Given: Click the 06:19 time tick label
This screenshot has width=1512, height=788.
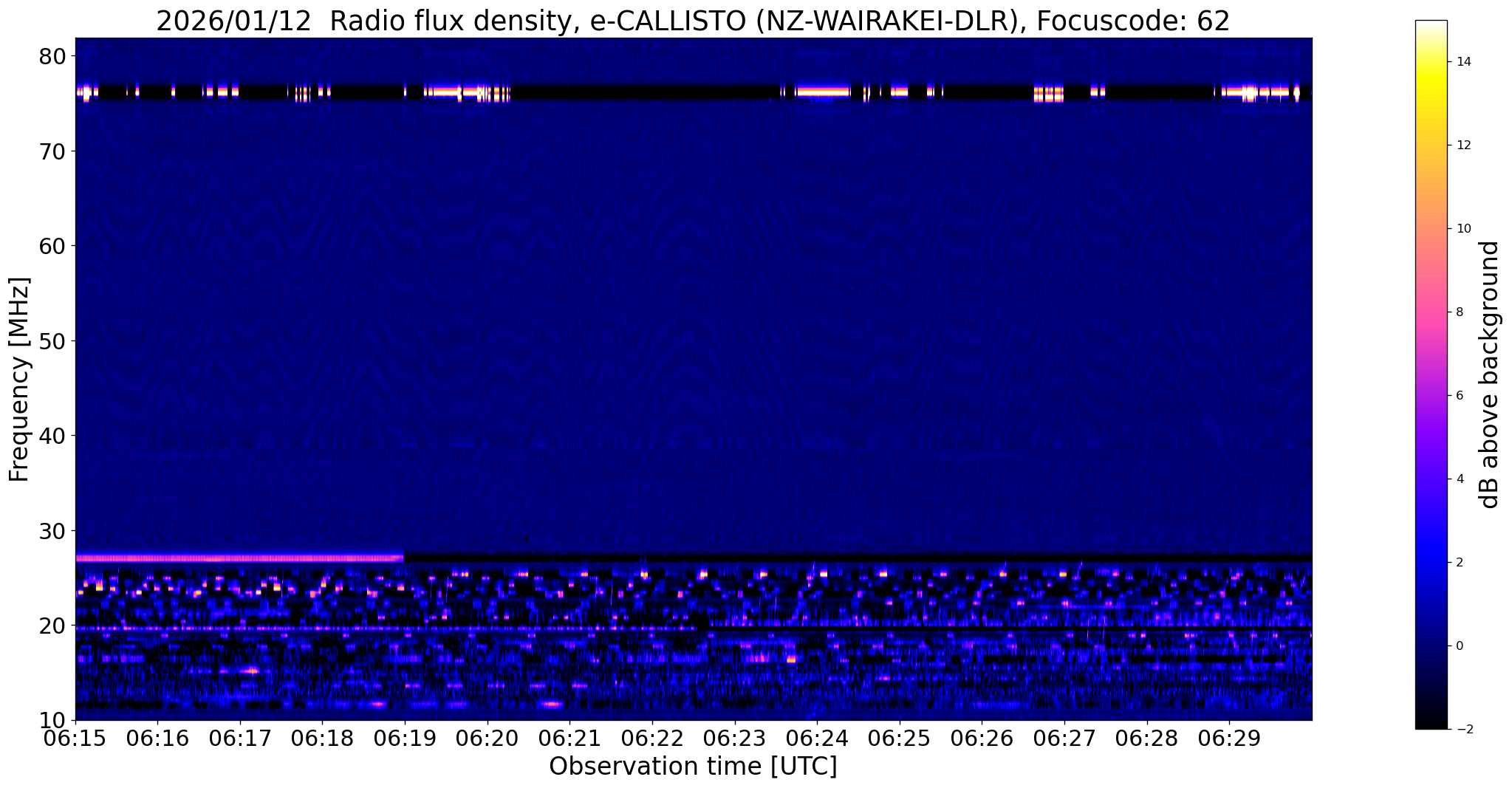Looking at the screenshot, I should 405,738.
